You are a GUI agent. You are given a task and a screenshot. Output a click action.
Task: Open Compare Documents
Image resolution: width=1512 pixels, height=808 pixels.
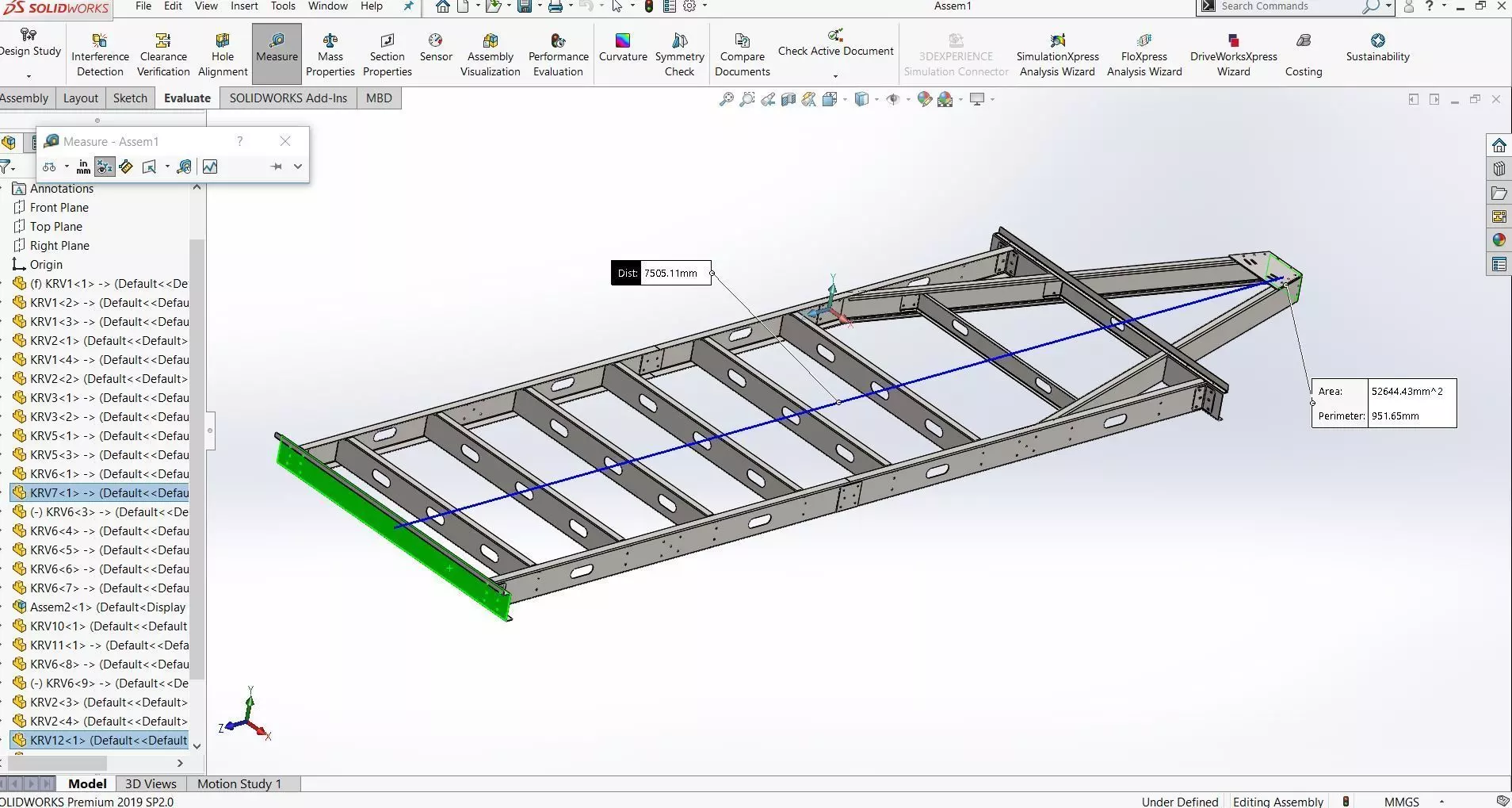[x=743, y=55]
